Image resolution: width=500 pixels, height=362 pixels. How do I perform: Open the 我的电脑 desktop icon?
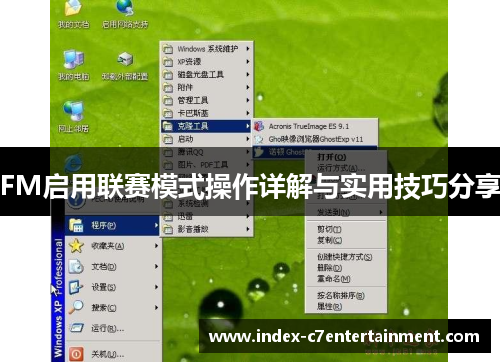(74, 65)
